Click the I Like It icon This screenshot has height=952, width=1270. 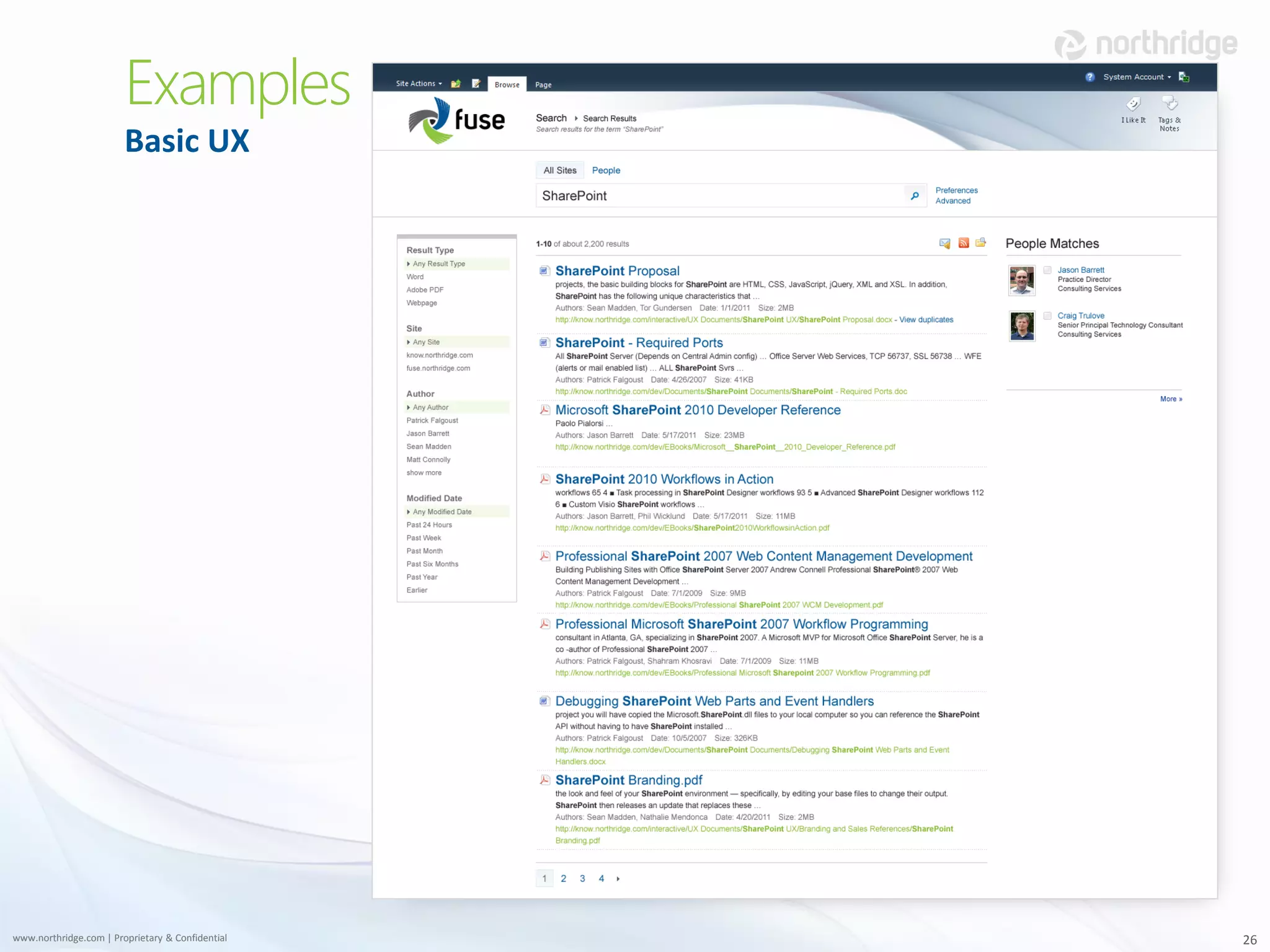click(x=1133, y=104)
